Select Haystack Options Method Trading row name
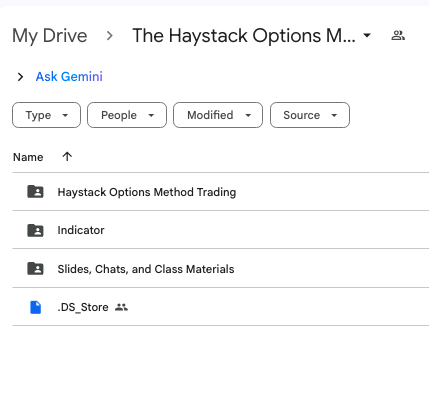This screenshot has height=396, width=429. (147, 192)
